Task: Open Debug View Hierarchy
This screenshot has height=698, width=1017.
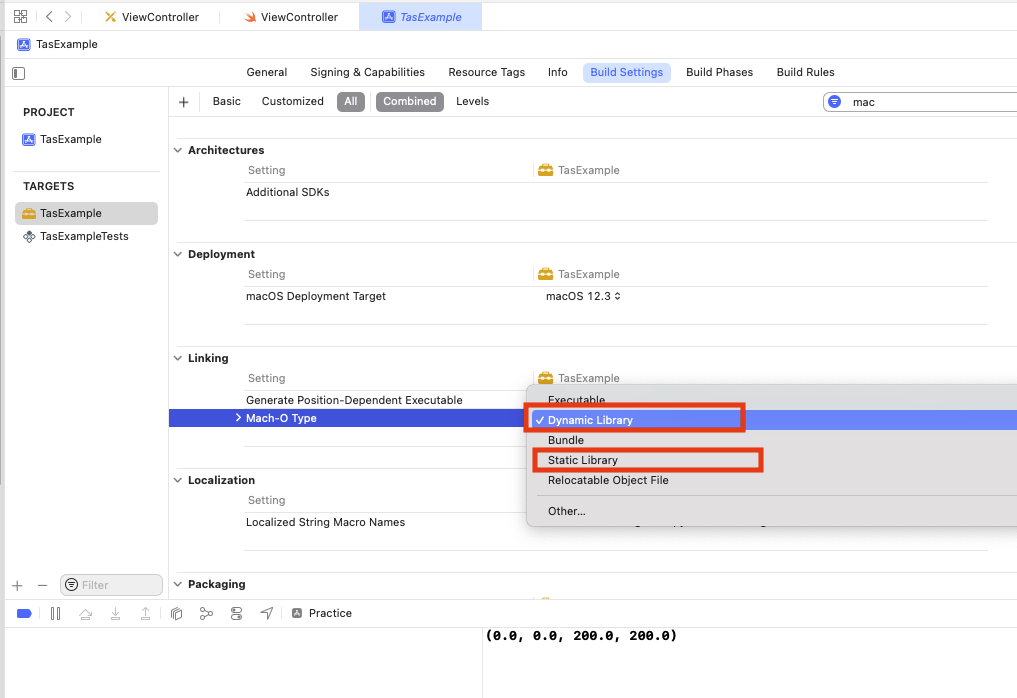Action: [x=176, y=613]
